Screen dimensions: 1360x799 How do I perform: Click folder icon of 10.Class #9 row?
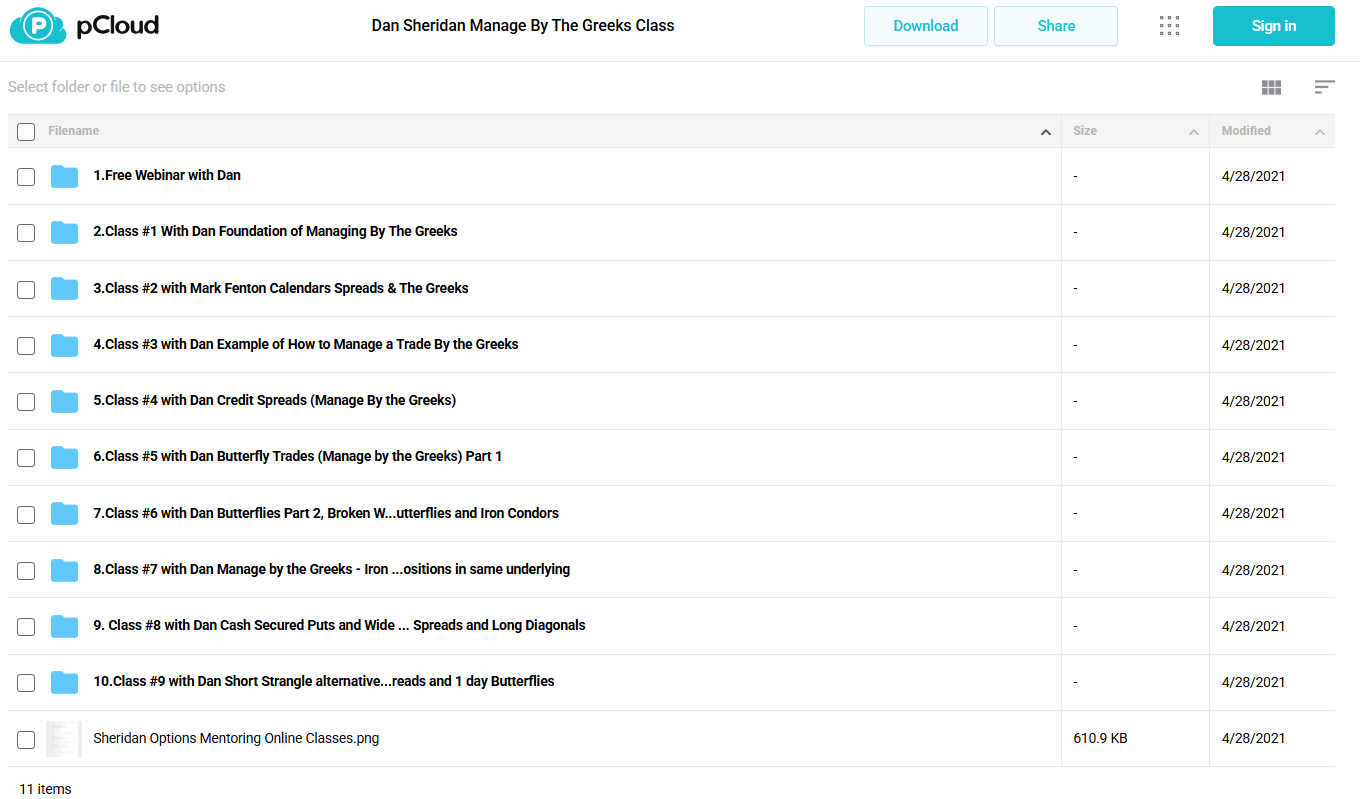(64, 682)
